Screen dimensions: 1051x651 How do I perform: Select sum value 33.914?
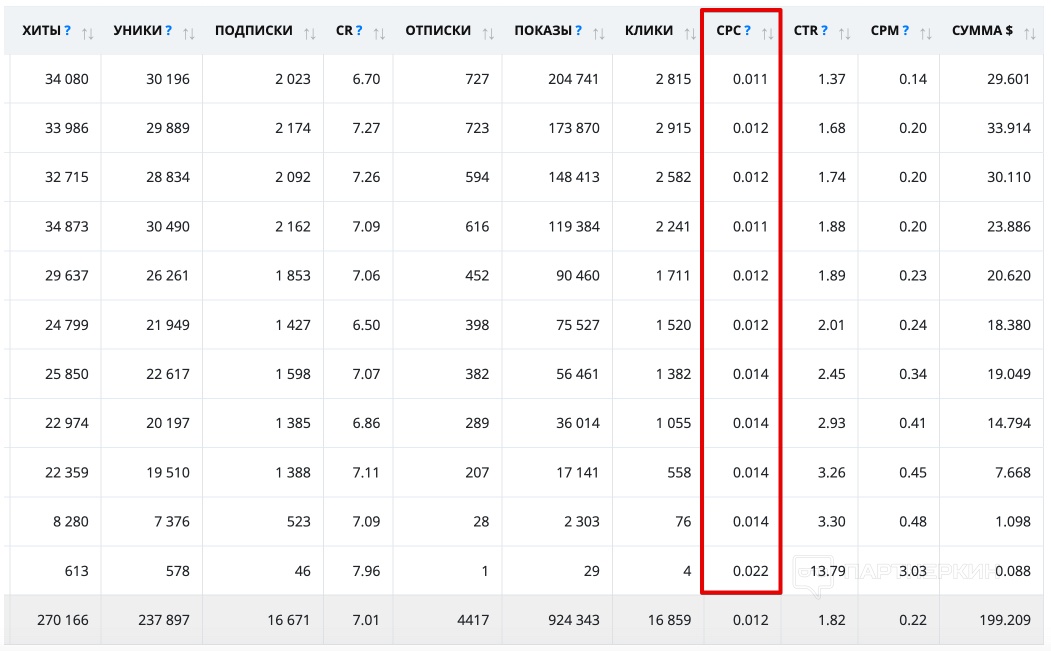click(x=1009, y=128)
